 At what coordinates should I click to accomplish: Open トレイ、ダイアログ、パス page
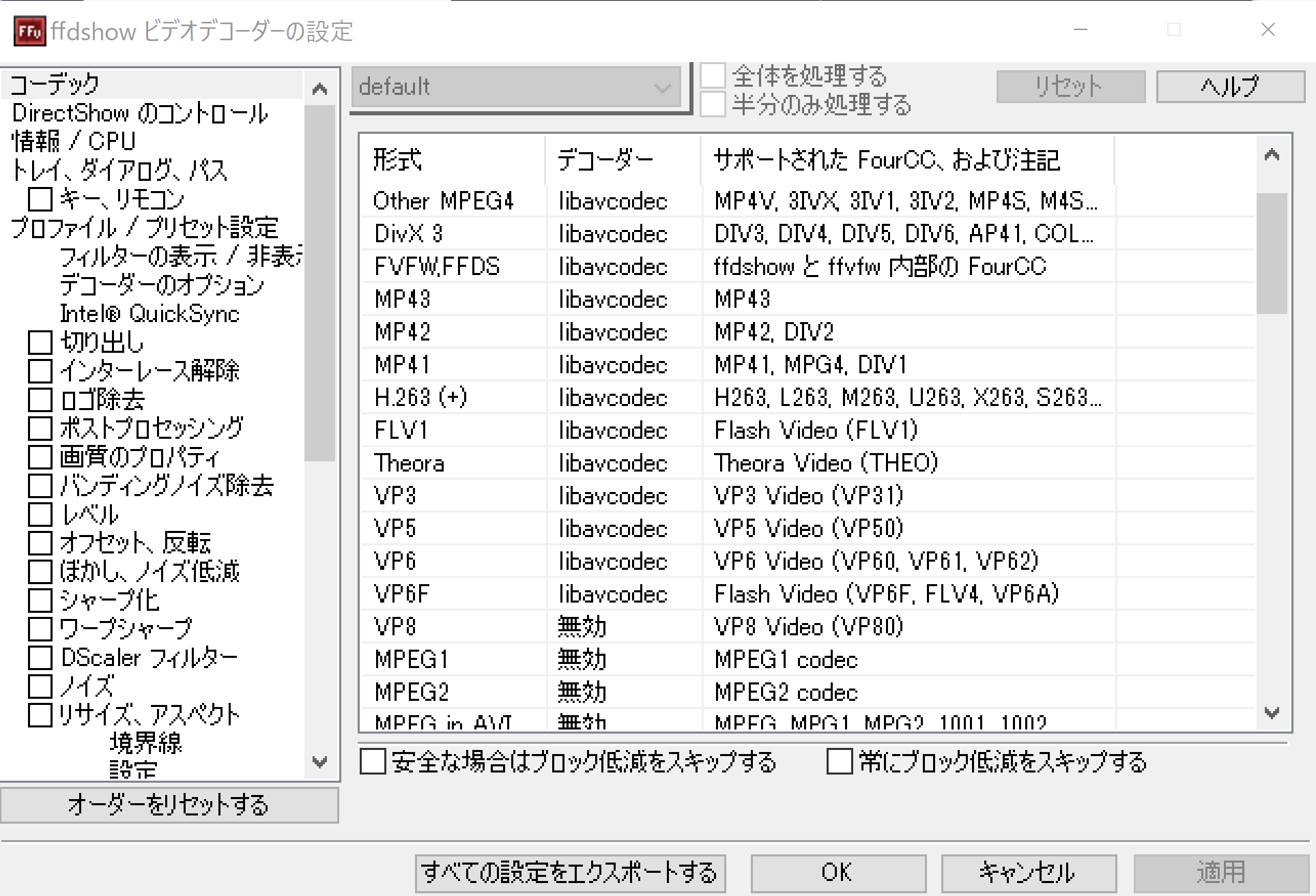click(119, 170)
